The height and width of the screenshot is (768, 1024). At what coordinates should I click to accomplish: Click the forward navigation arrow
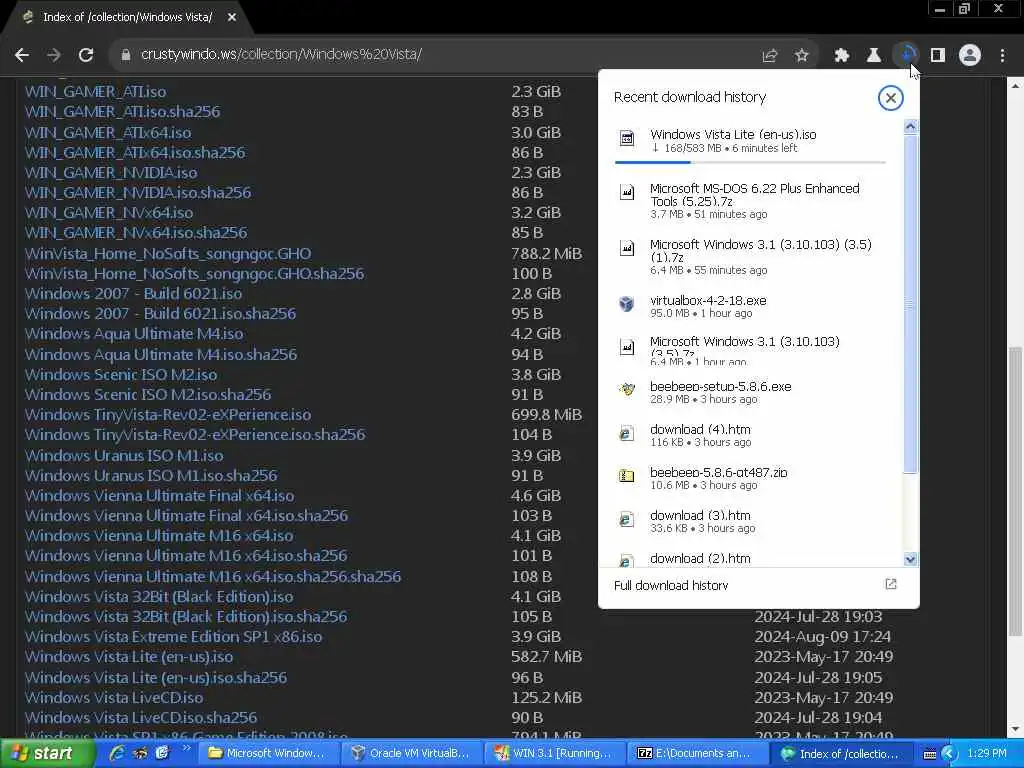54,55
